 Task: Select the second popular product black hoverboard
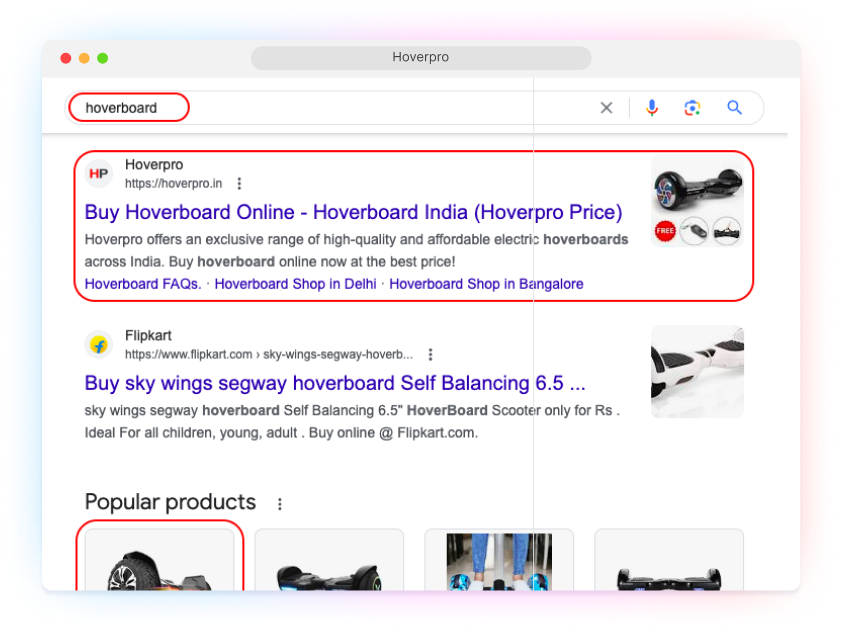click(x=329, y=560)
